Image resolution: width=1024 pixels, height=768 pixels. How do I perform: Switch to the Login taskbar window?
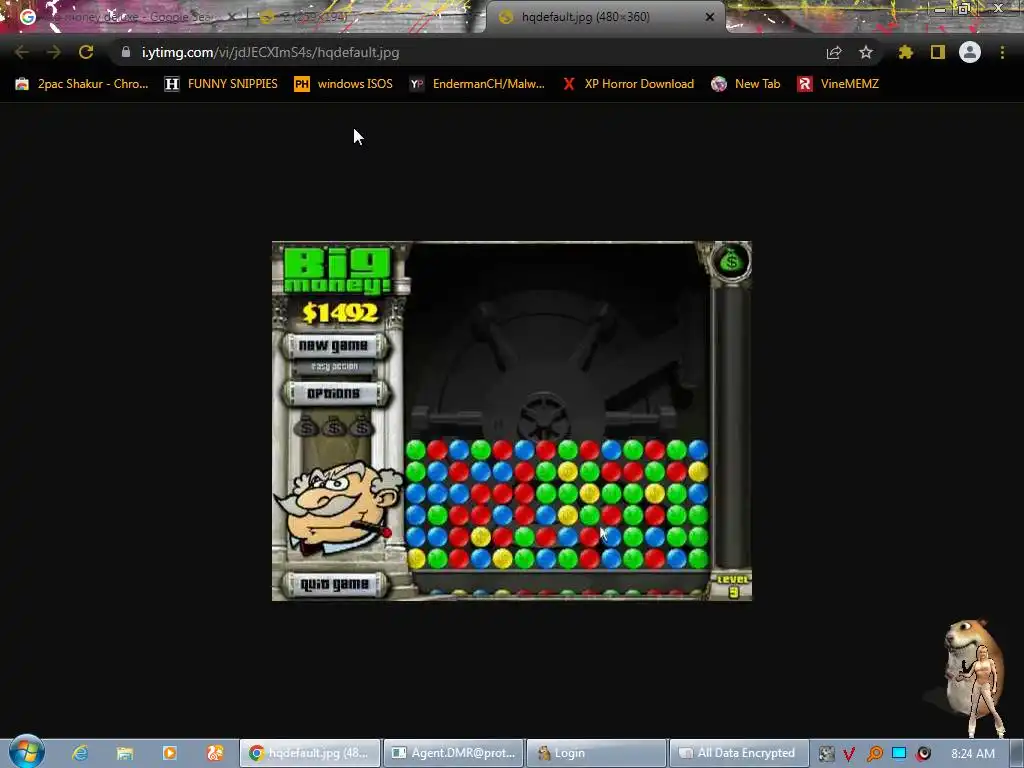596,753
